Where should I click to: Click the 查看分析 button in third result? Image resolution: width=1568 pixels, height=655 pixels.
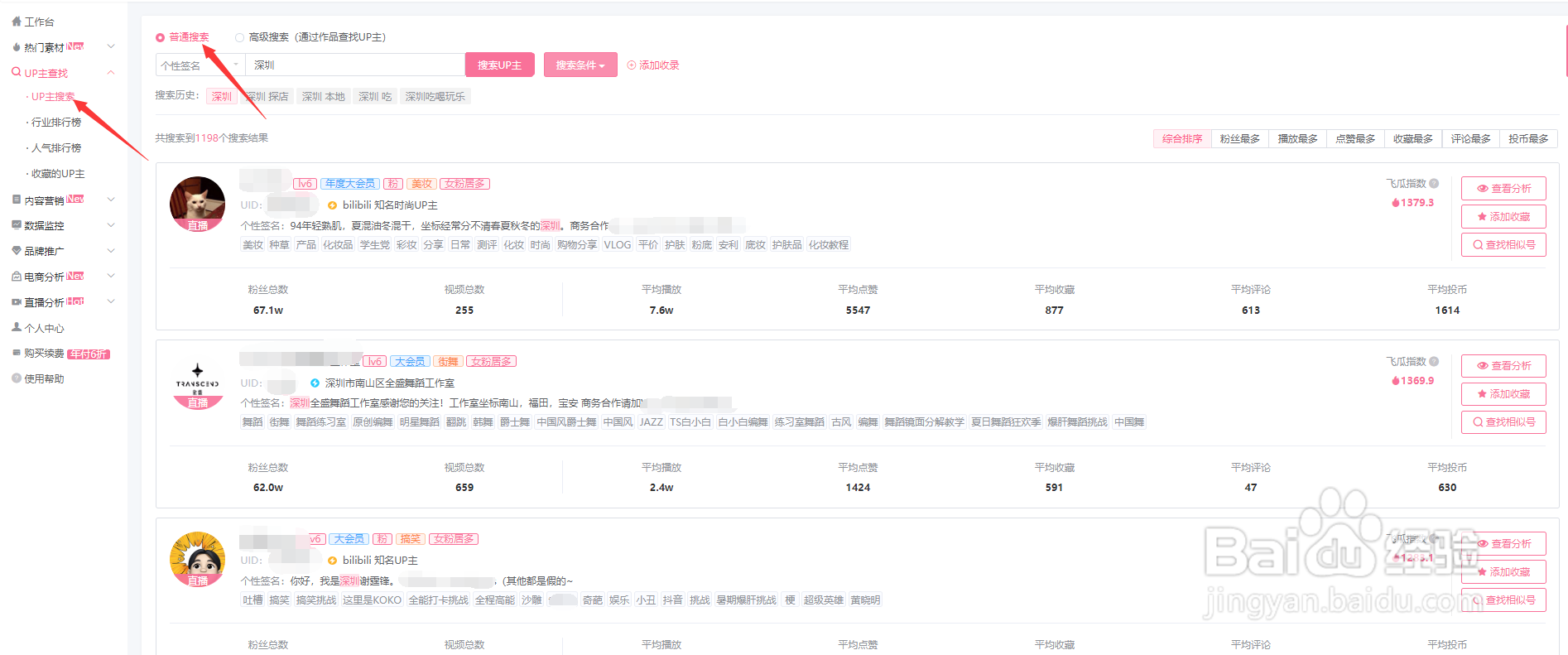1503,544
